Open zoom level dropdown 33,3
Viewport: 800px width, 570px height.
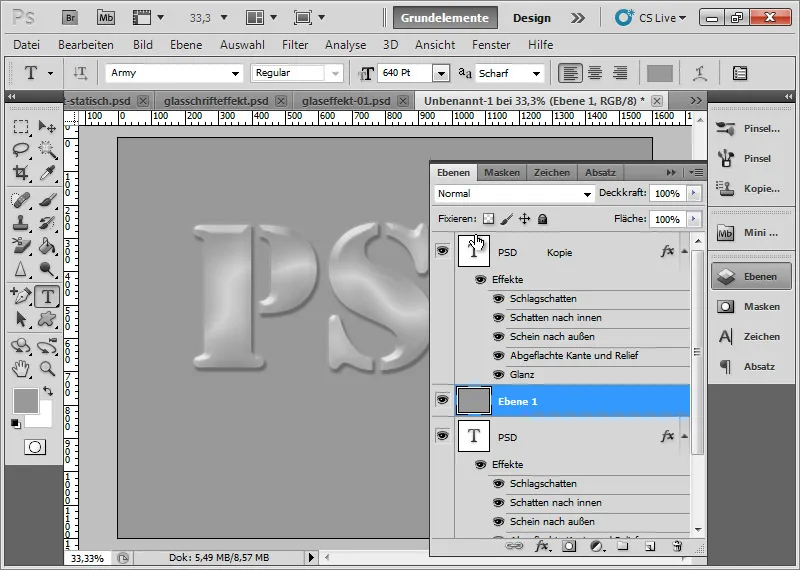[x=223, y=18]
